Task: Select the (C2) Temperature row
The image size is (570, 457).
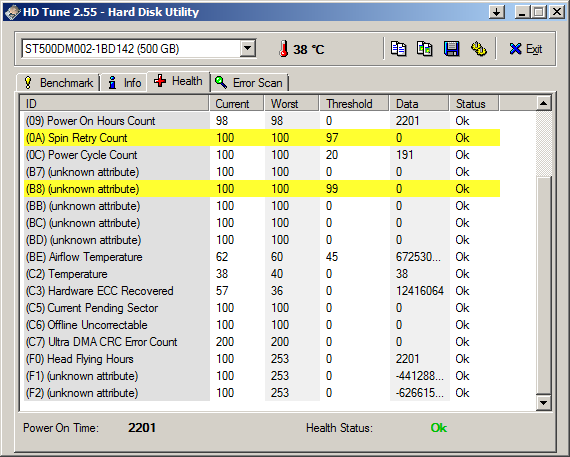Action: tap(262, 274)
